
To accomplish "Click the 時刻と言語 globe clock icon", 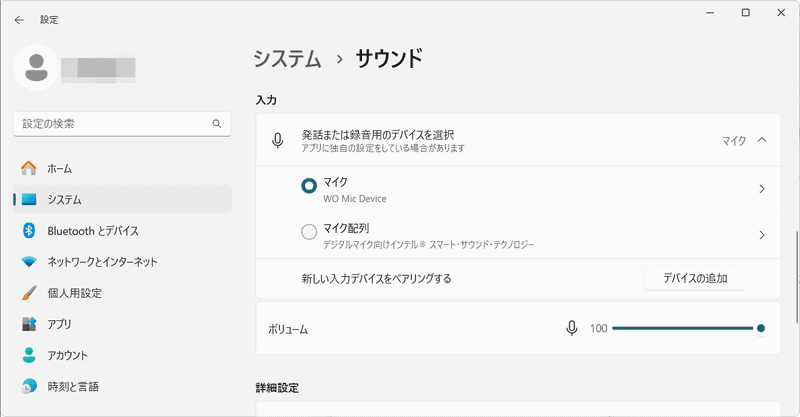I will (29, 386).
